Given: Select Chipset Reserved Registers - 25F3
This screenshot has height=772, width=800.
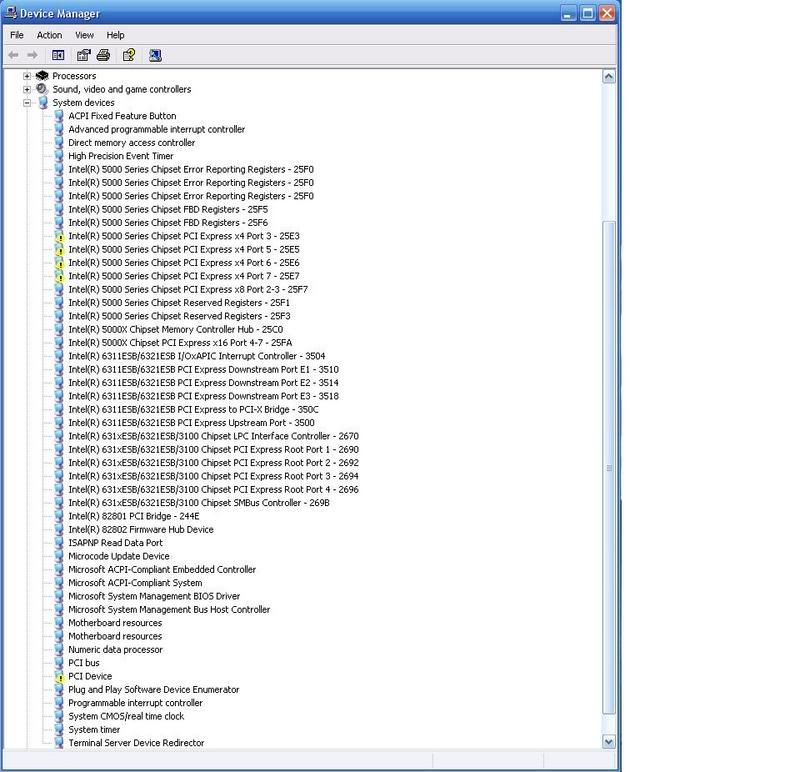Looking at the screenshot, I should point(180,316).
